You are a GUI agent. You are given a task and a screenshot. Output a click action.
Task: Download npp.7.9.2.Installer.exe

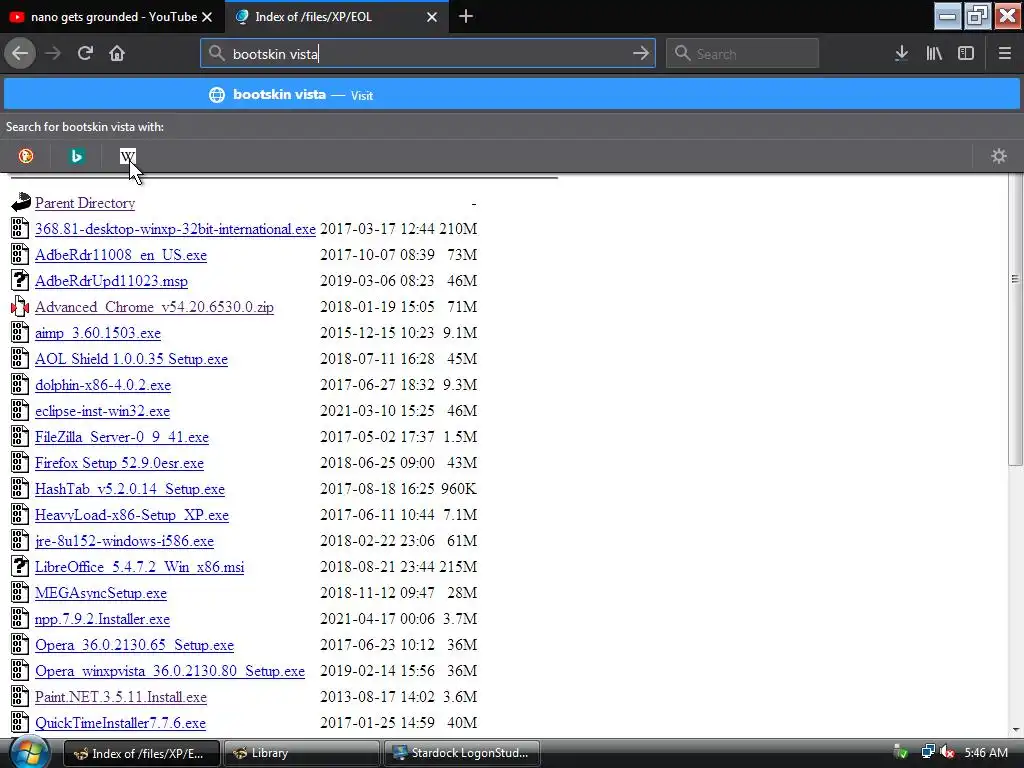click(x=103, y=619)
